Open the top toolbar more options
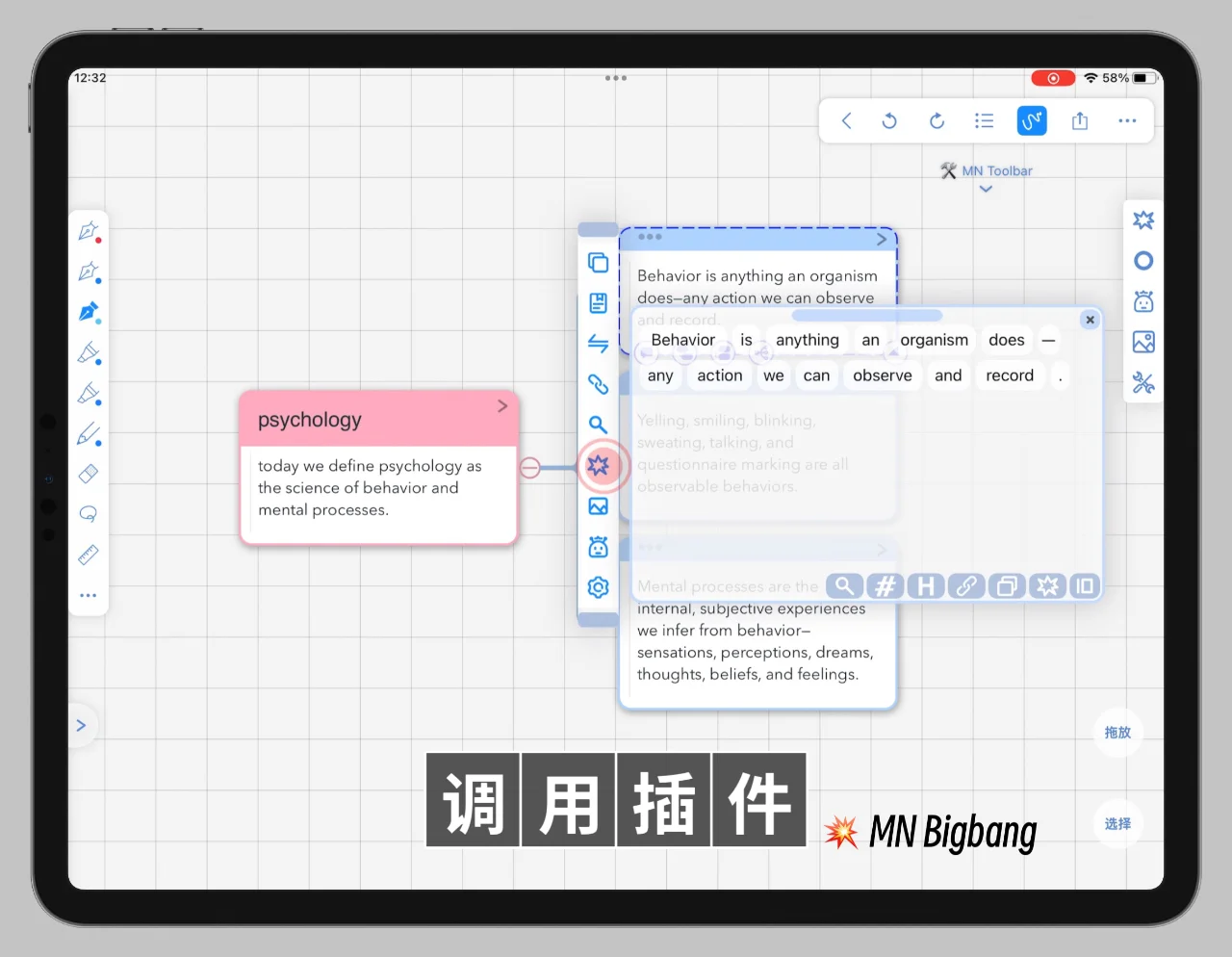 [1127, 120]
